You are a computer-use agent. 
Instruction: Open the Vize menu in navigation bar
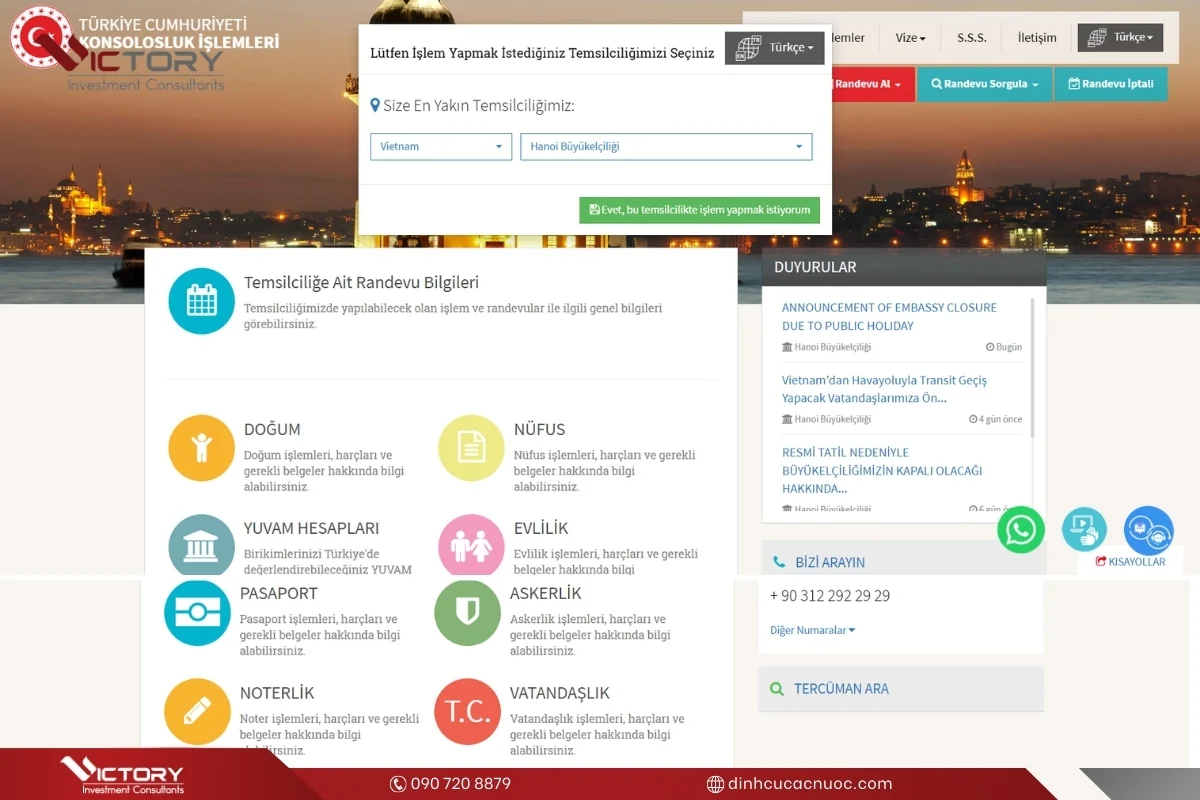tap(910, 38)
